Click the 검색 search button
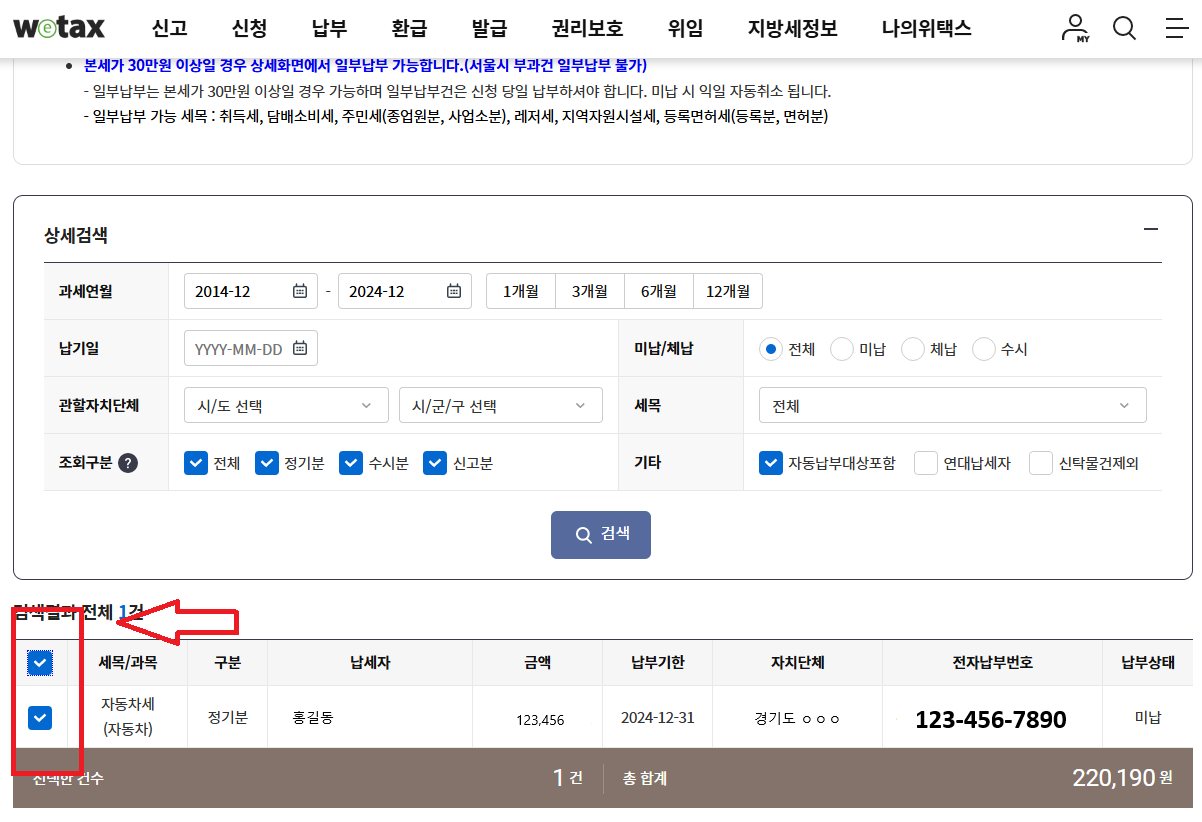1202x822 pixels. (600, 534)
